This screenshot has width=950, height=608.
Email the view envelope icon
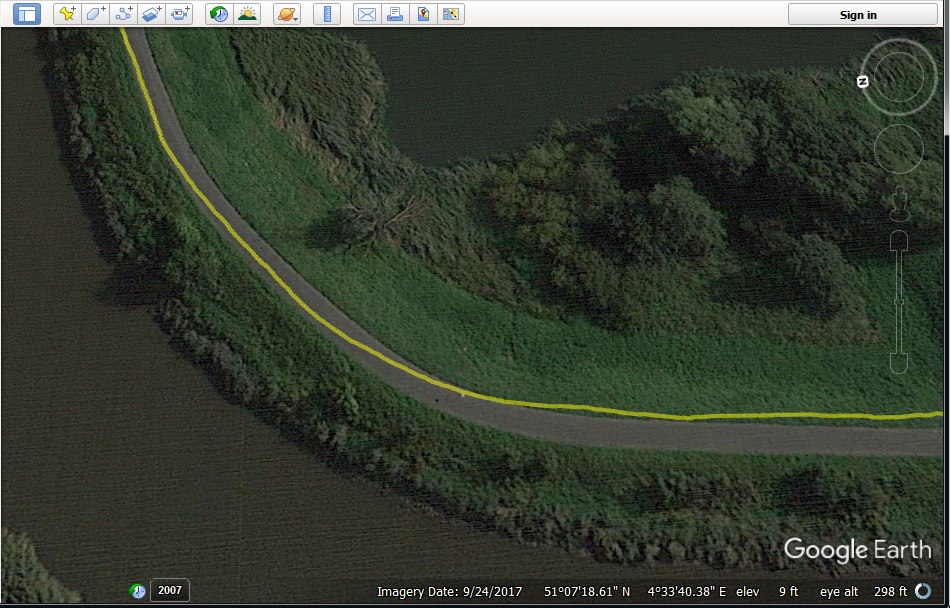367,14
